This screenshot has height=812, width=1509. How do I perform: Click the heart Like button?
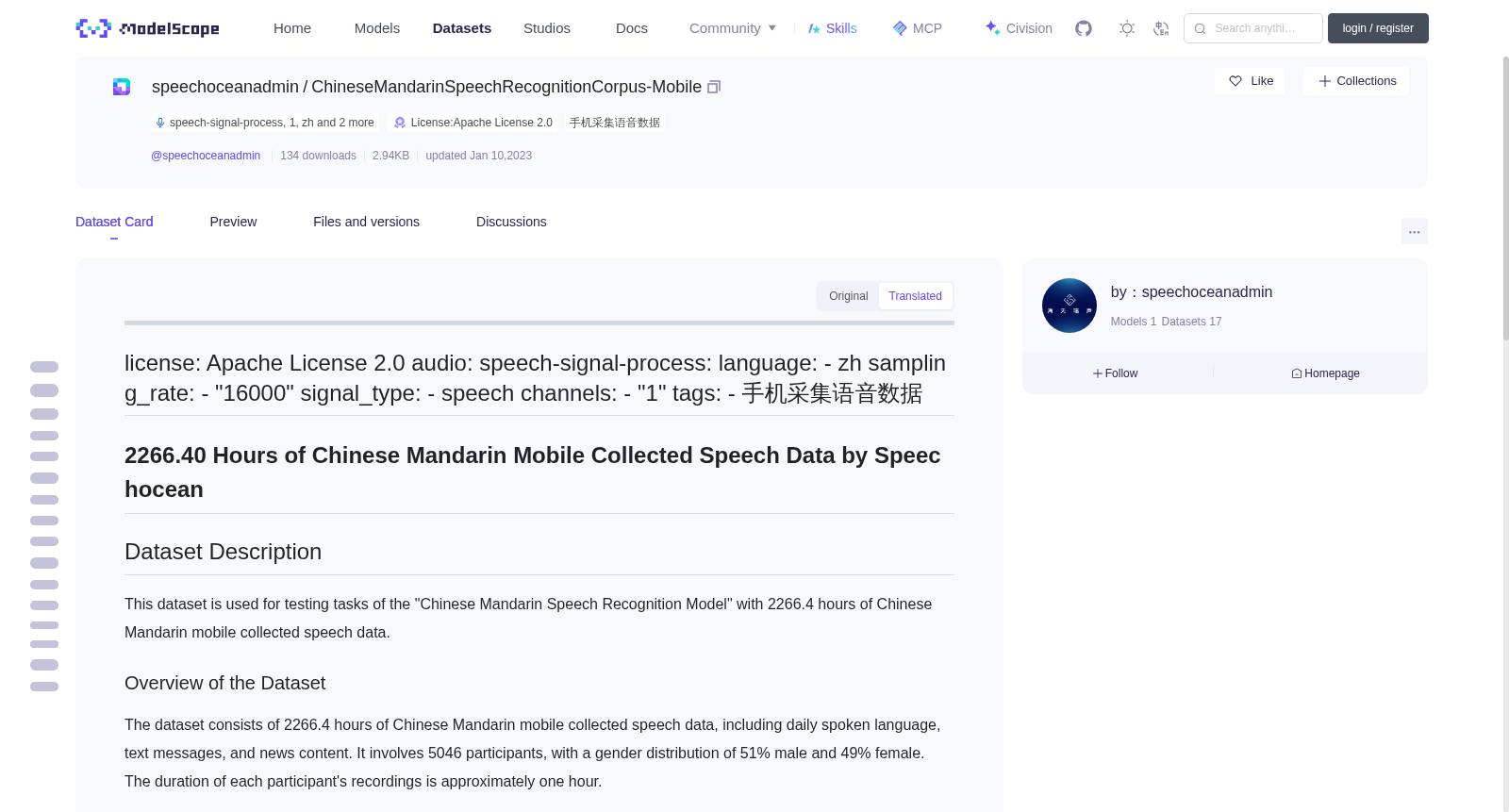1250,81
